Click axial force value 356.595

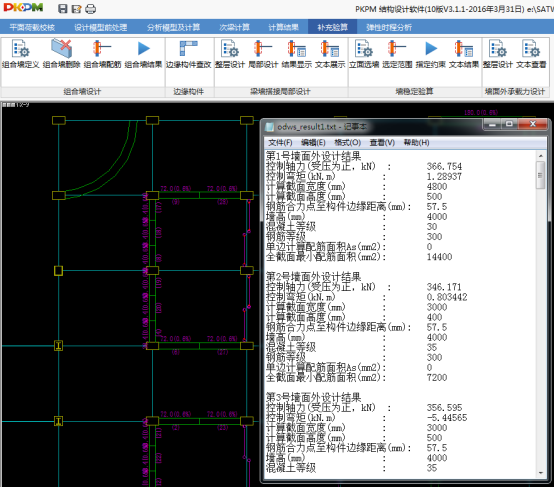coord(444,407)
